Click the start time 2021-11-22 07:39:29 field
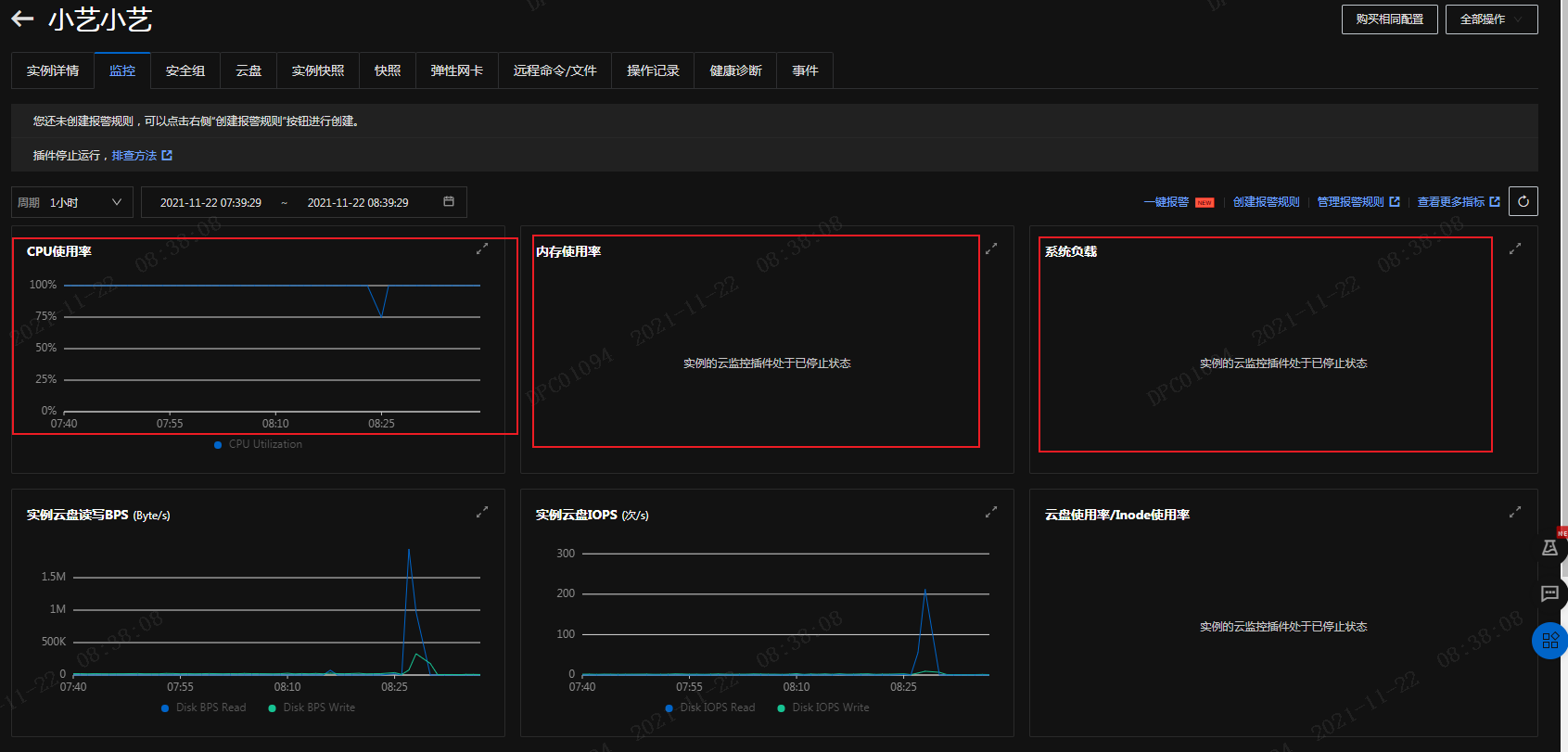Screen dimensions: 1568x752 [210, 202]
